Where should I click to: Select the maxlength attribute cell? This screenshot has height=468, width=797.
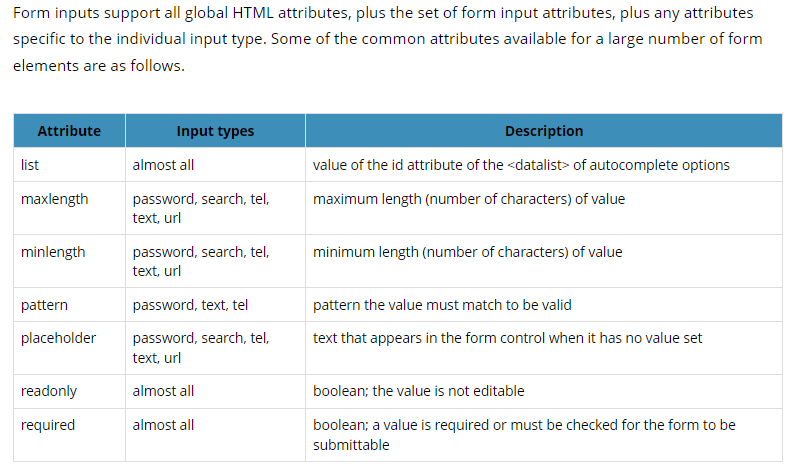coord(54,199)
